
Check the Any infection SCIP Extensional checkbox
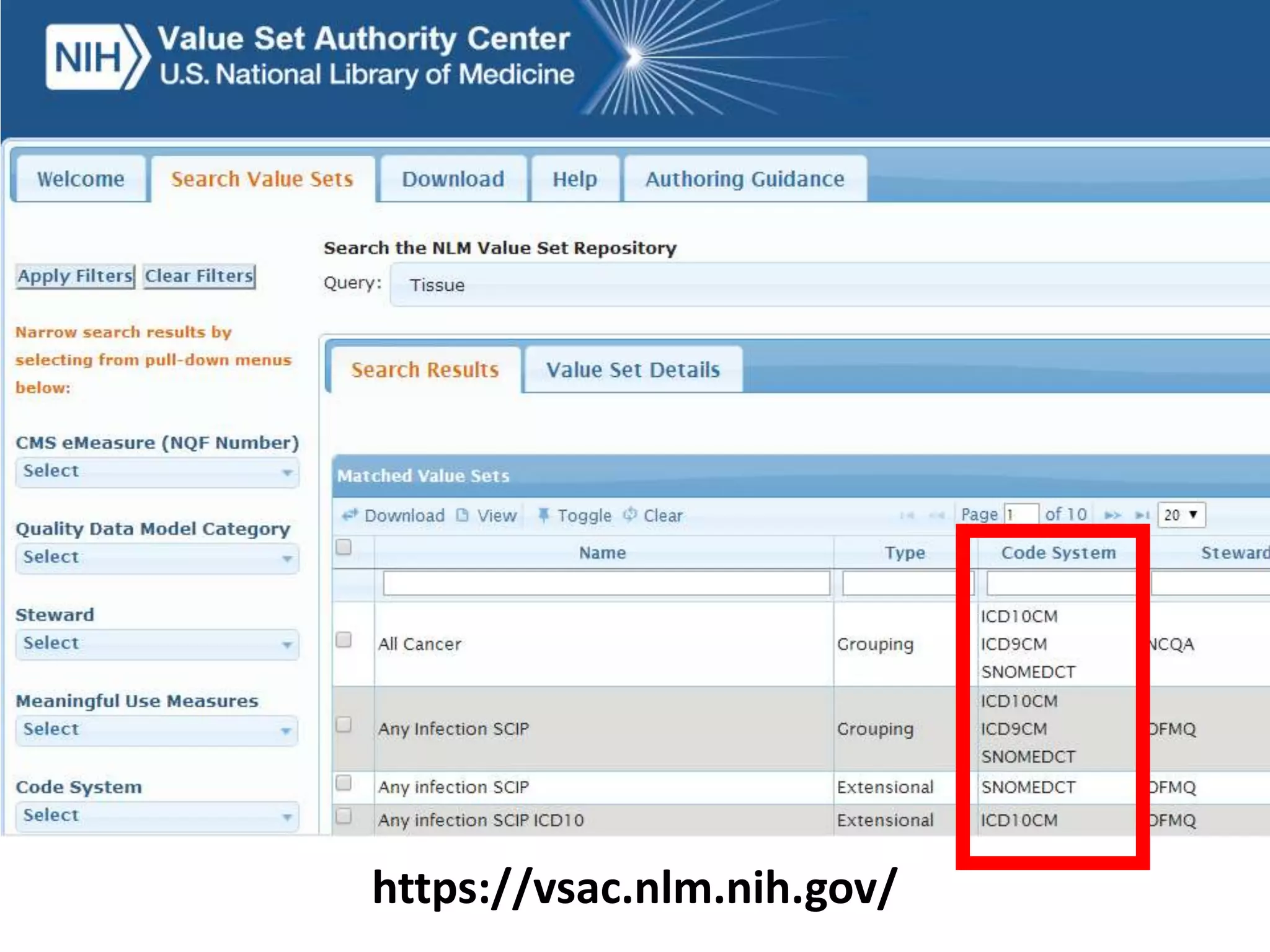[344, 783]
